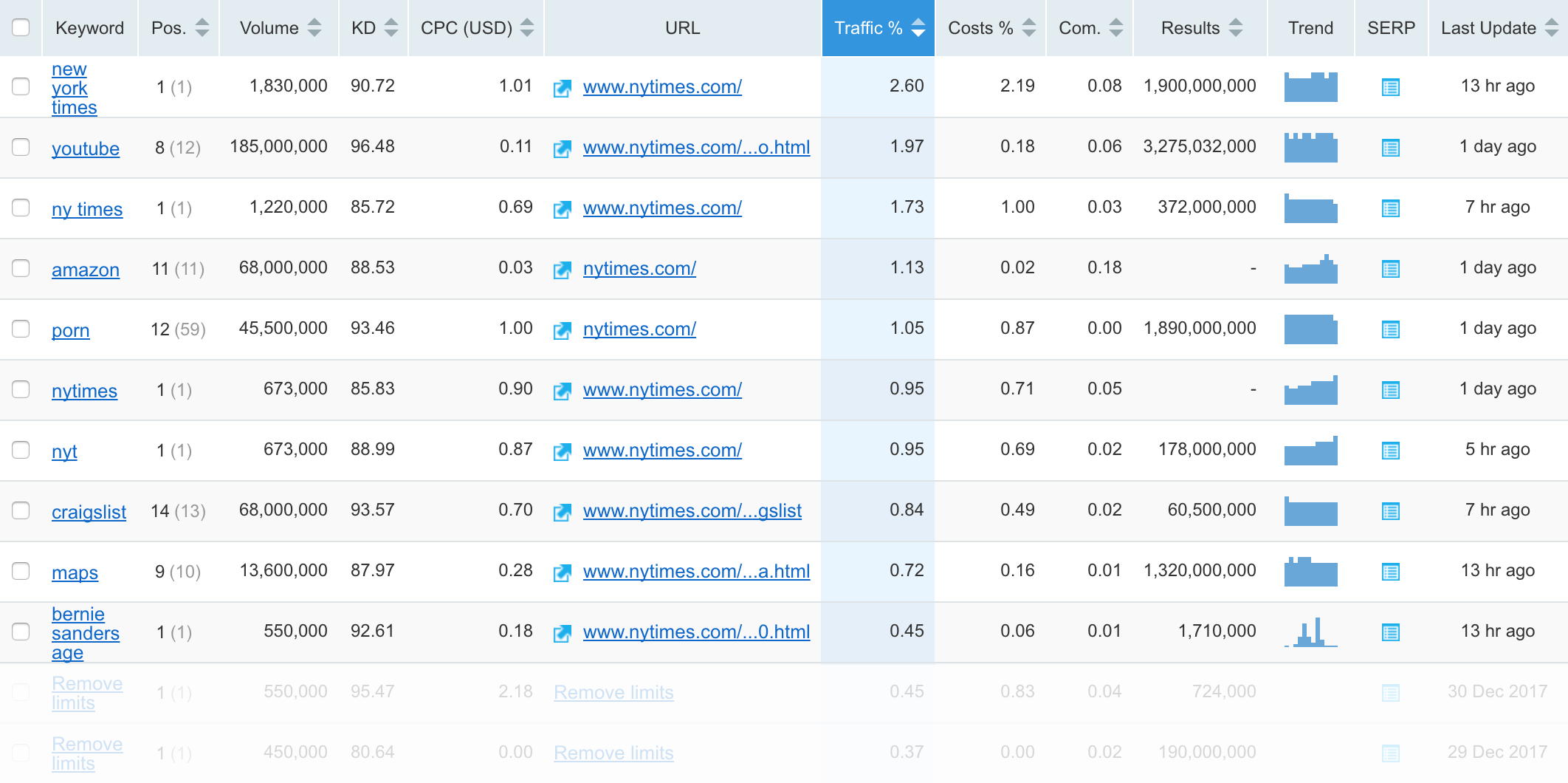Screen dimensions: 1568x783
Task: View trend chart for youtube keyword
Action: tap(1311, 148)
